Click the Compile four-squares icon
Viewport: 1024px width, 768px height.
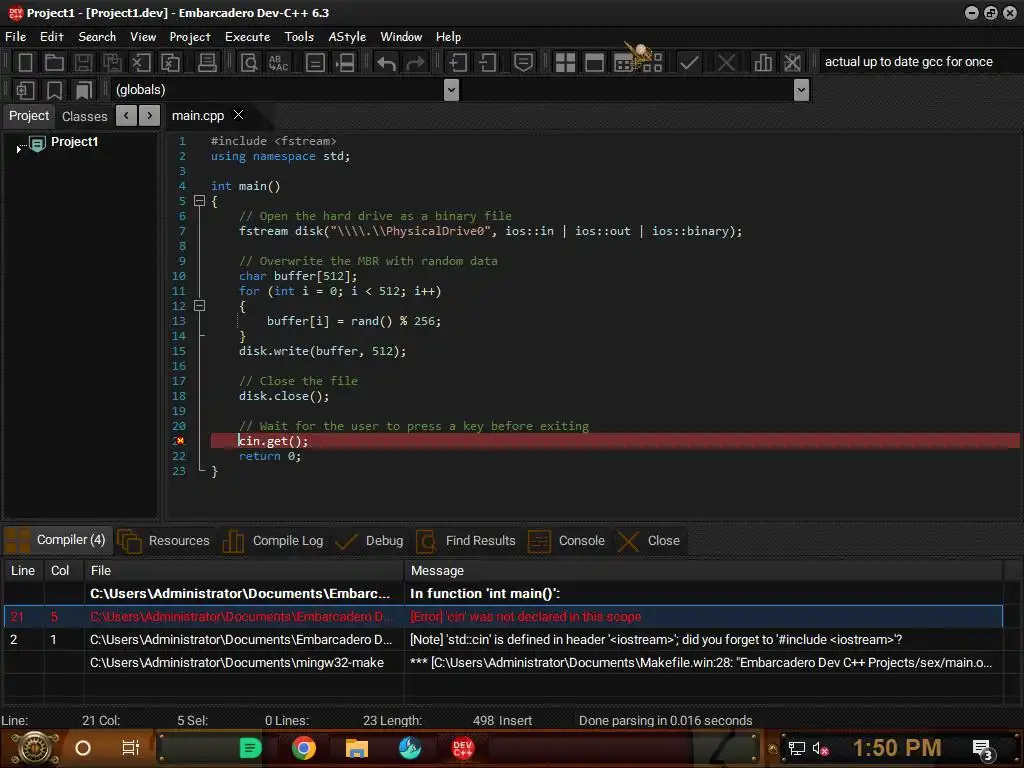565,63
